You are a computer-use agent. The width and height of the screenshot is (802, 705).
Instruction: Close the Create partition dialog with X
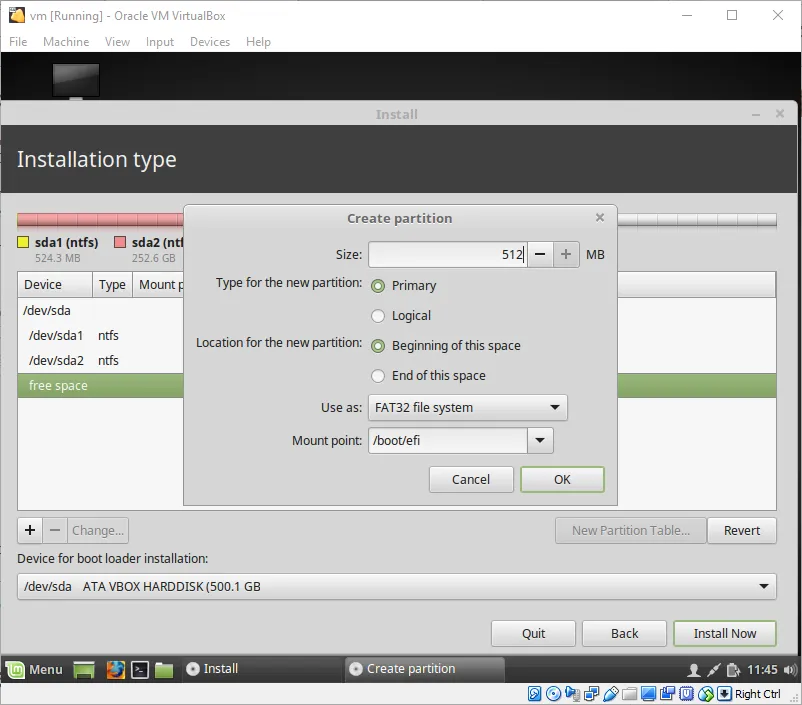pyautogui.click(x=600, y=218)
